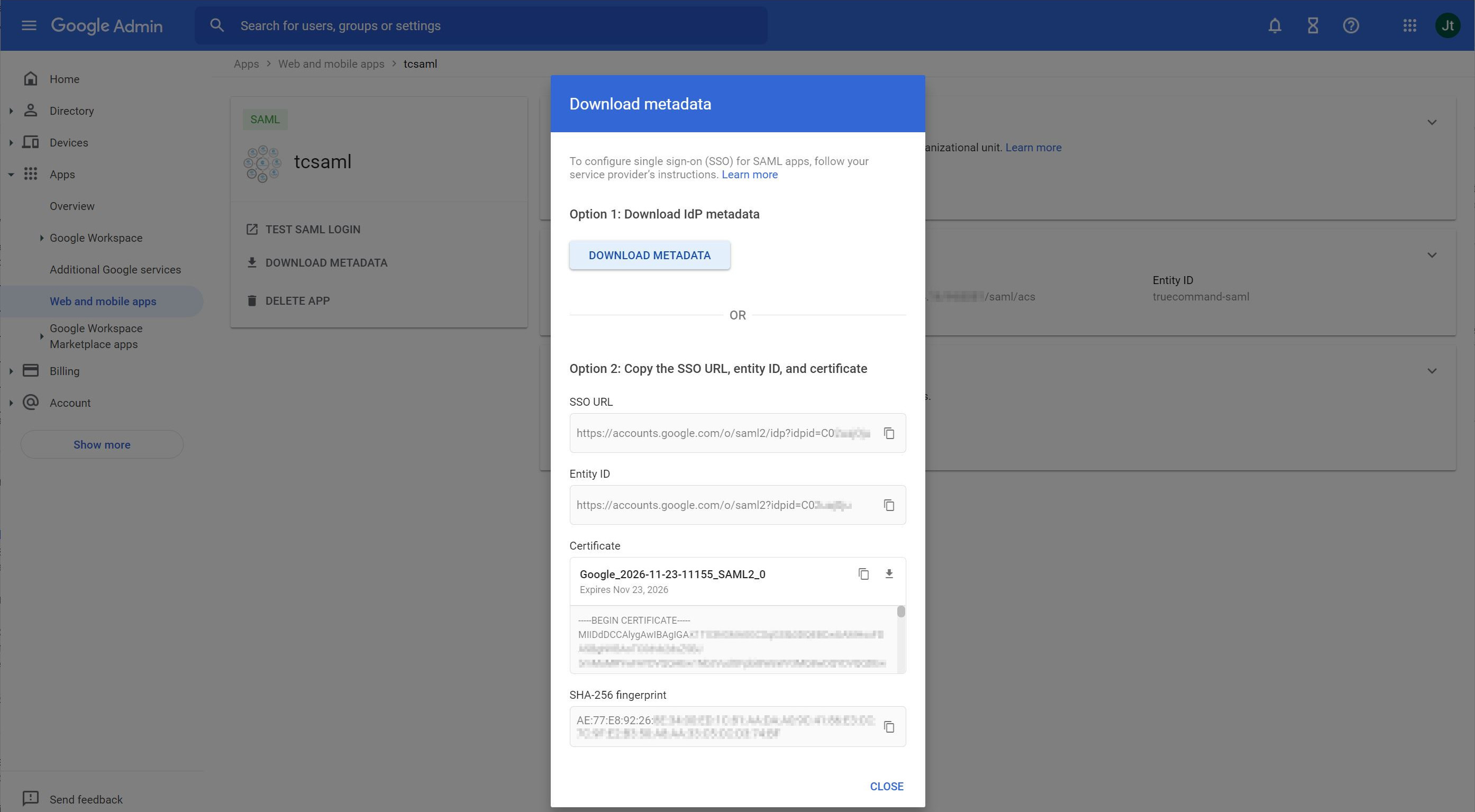The width and height of the screenshot is (1475, 812).
Task: Collapse the Apps section in sidebar
Action: pyautogui.click(x=11, y=175)
